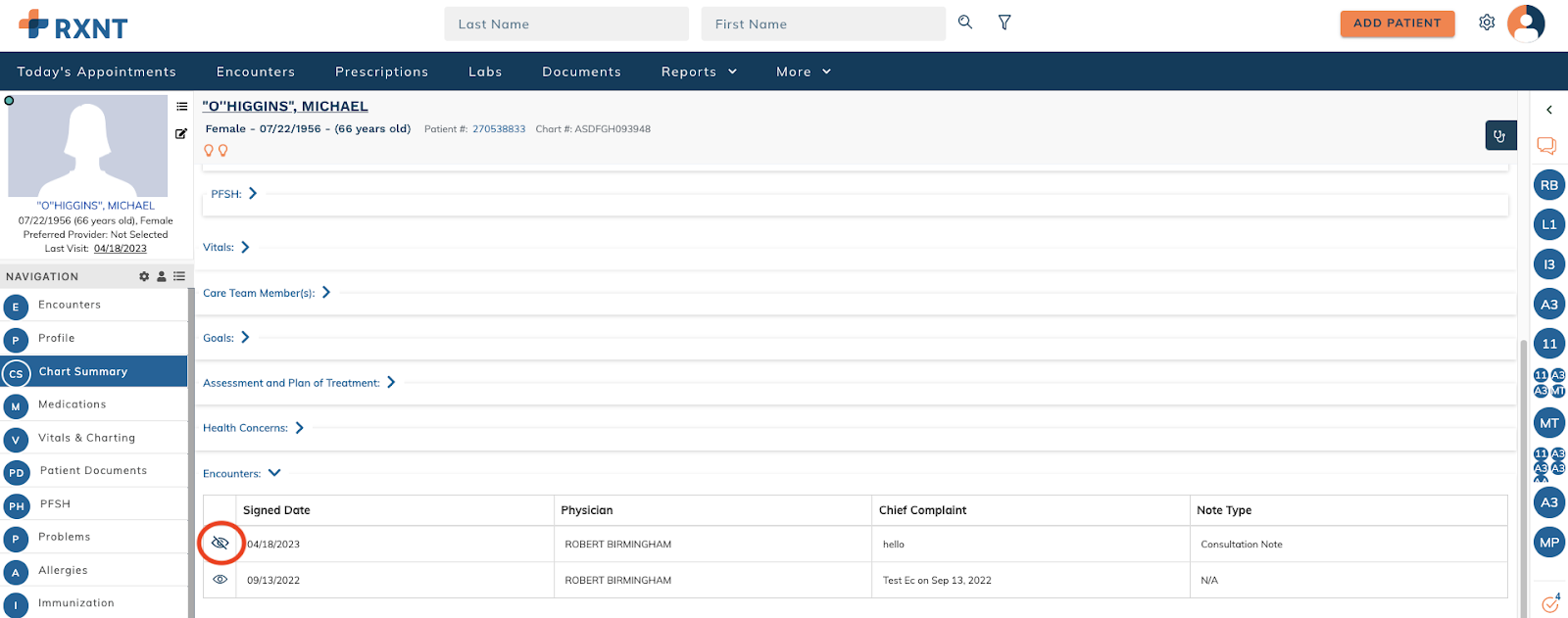Toggle visibility of 04/18/2023 encounter
1568x618 pixels.
click(220, 543)
